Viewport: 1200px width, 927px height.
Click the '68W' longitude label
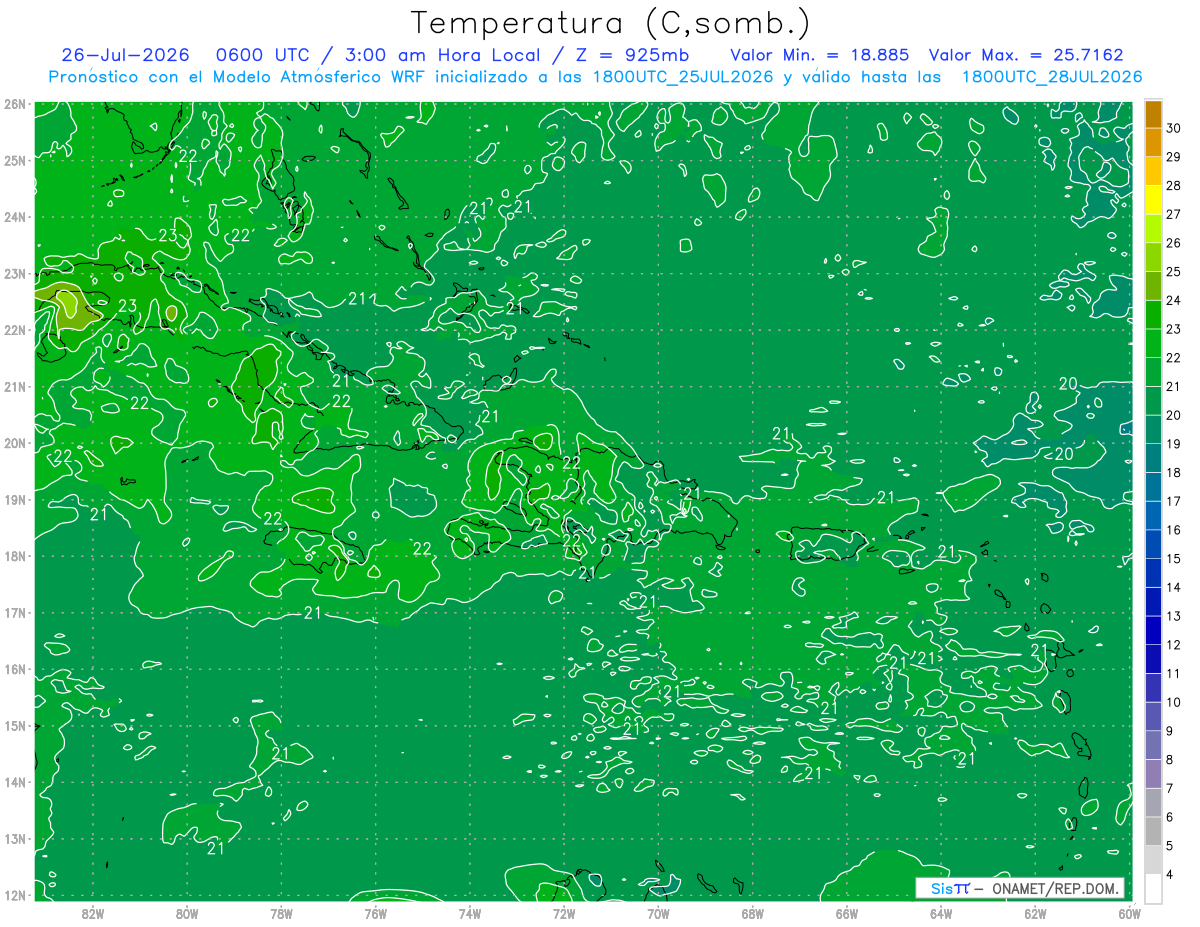click(752, 913)
